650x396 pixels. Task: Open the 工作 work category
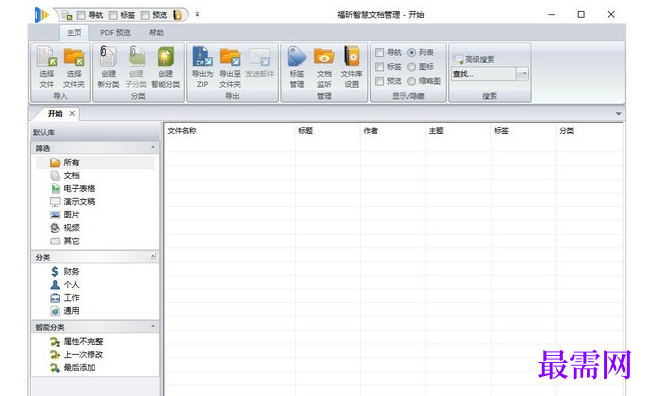[65, 297]
